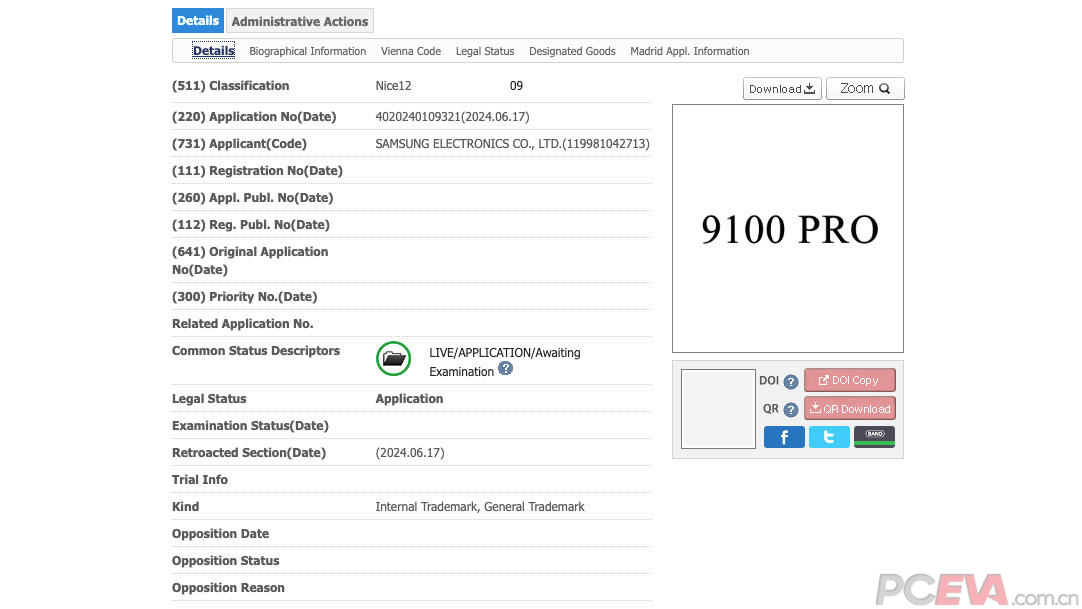Share on Facebook icon
This screenshot has width=1082, height=609.
pos(784,437)
